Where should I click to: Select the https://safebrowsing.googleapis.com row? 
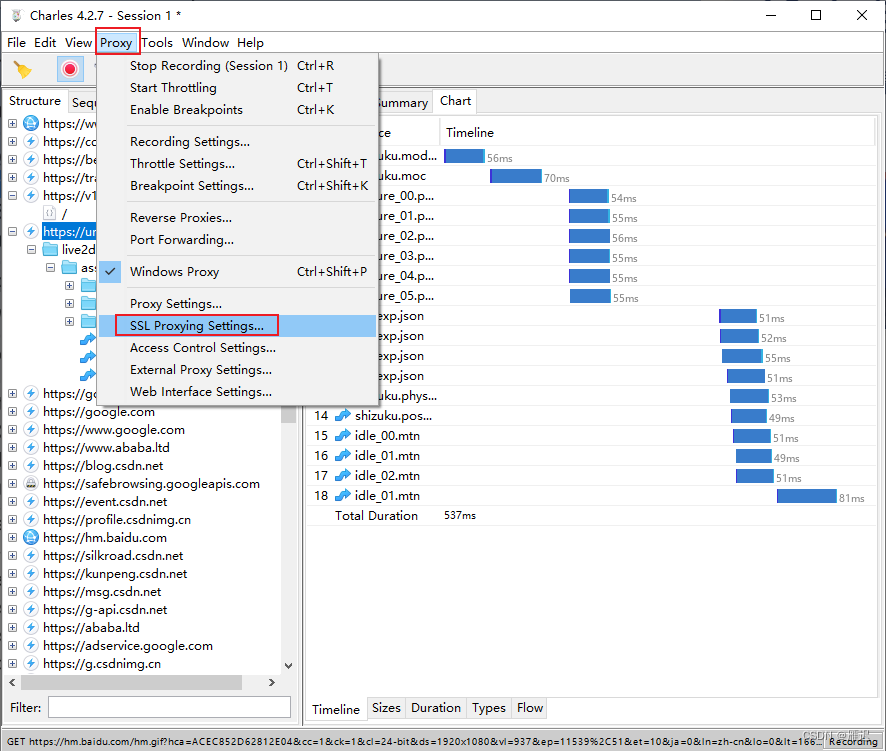click(151, 484)
